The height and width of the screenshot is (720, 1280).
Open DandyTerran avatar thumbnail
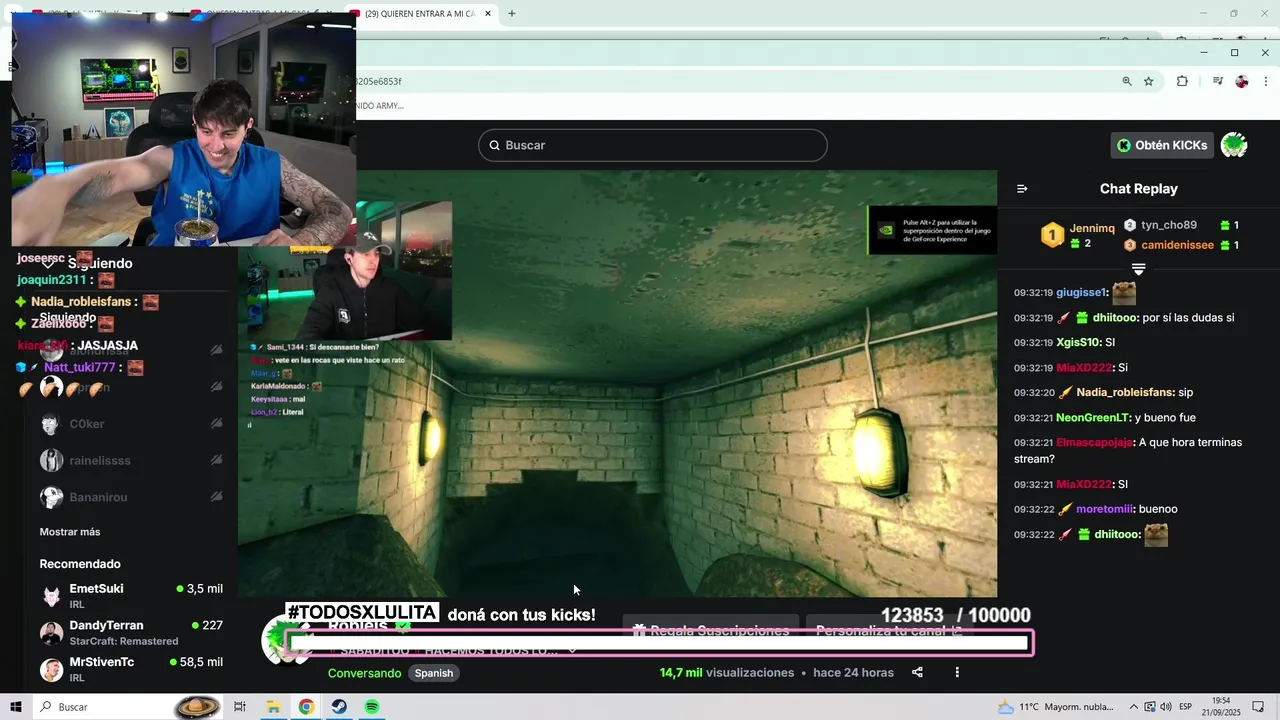pos(51,633)
